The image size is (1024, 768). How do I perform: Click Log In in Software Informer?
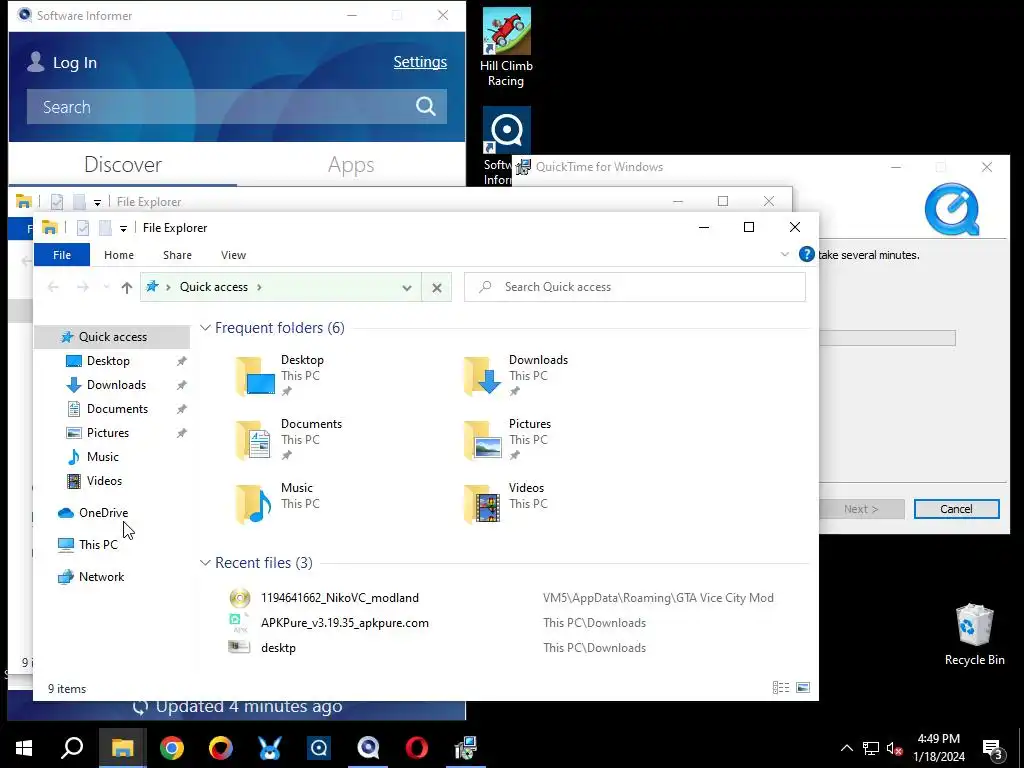point(75,63)
